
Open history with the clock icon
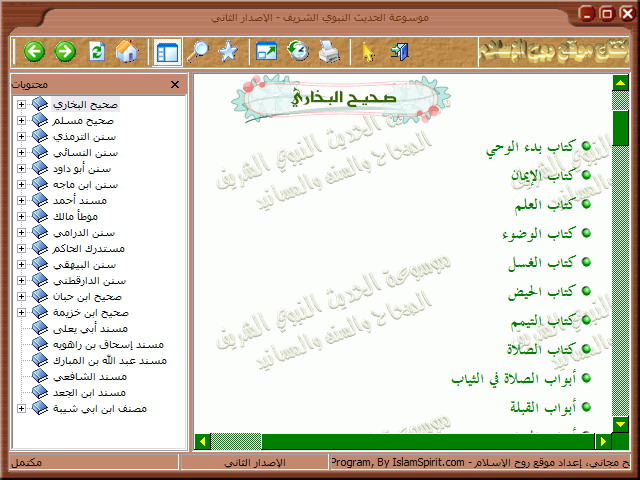coord(298,51)
